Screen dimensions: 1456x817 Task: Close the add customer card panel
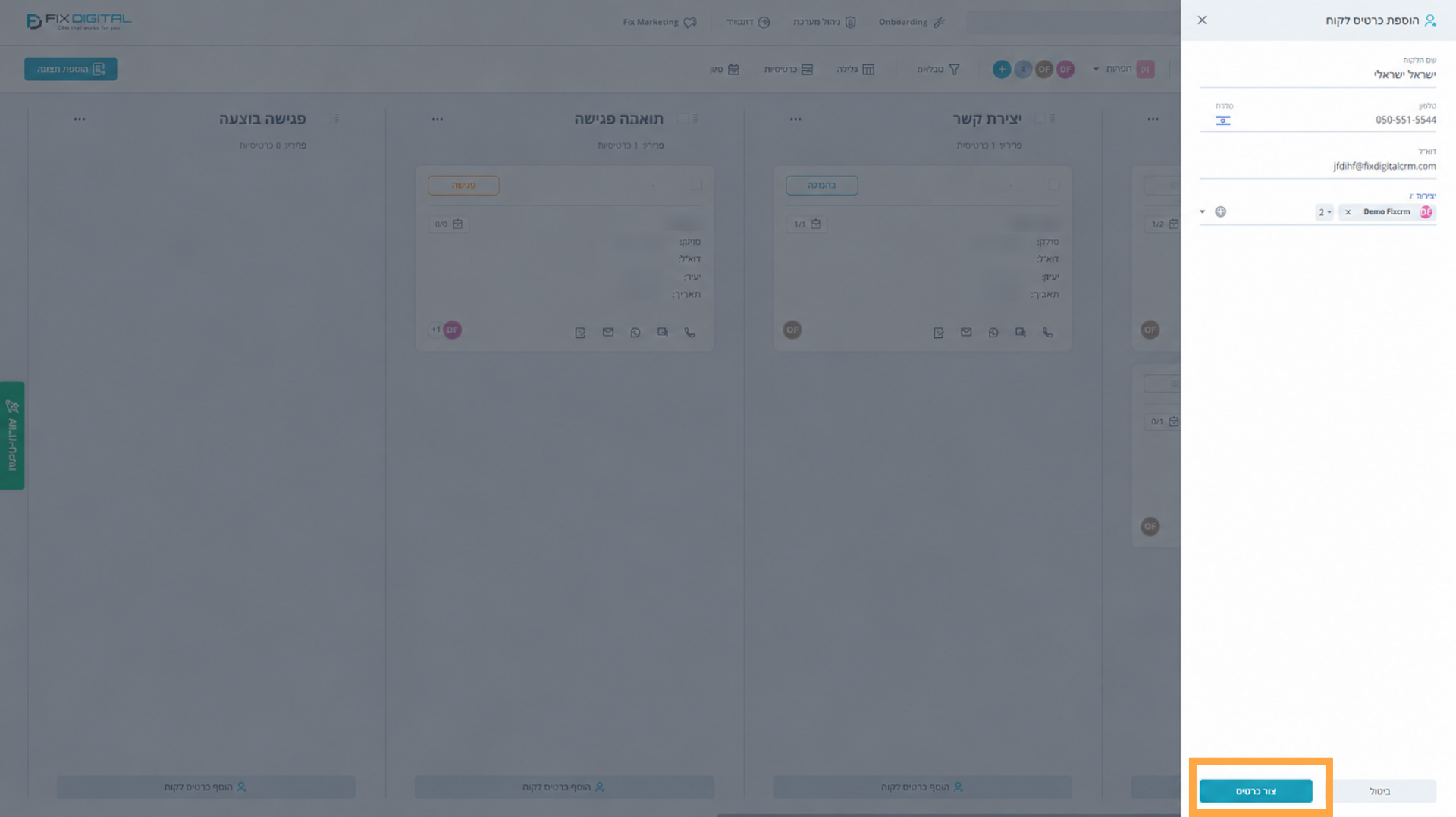pos(1202,20)
